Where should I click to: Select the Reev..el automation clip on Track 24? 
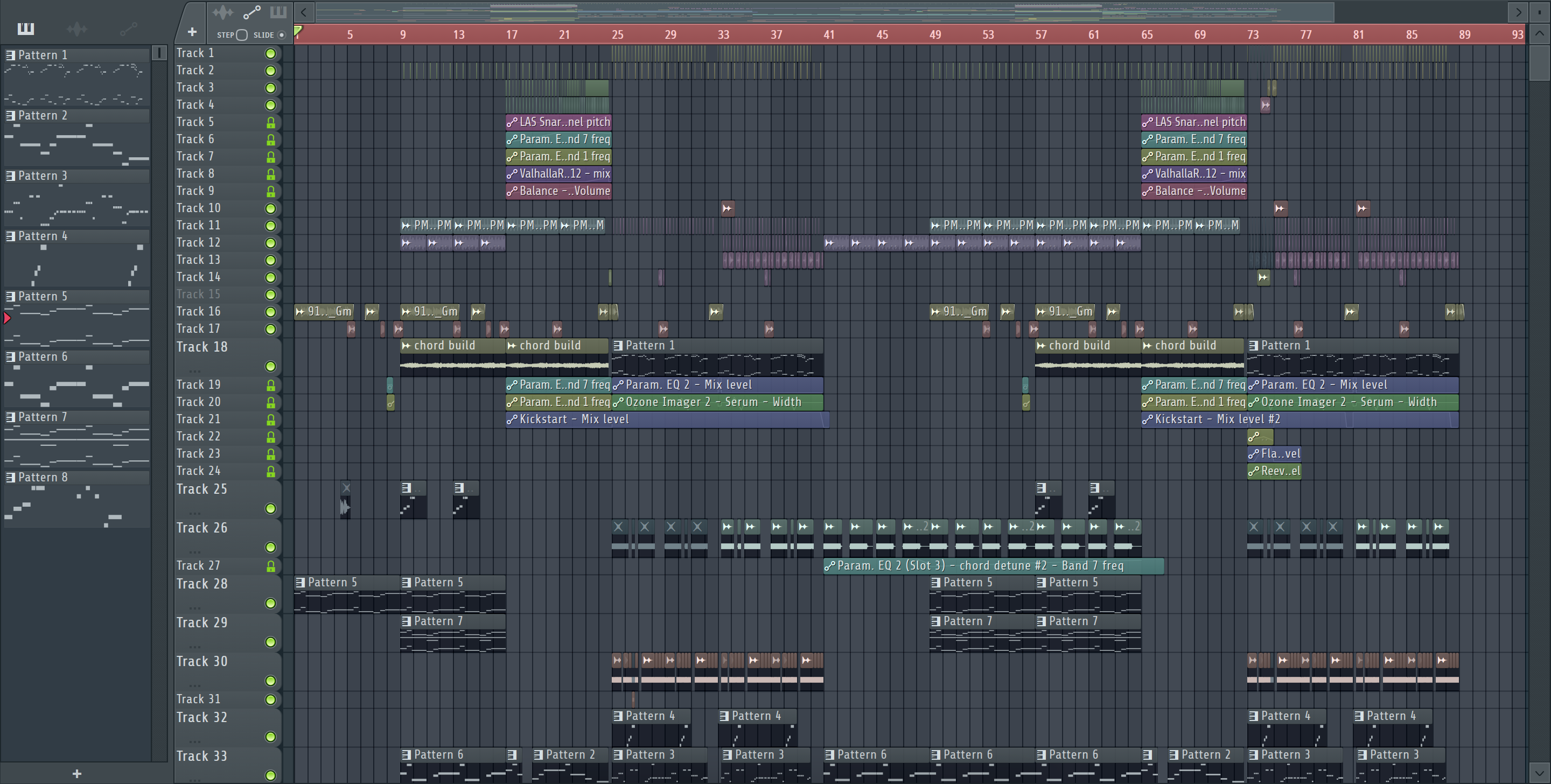(1274, 471)
